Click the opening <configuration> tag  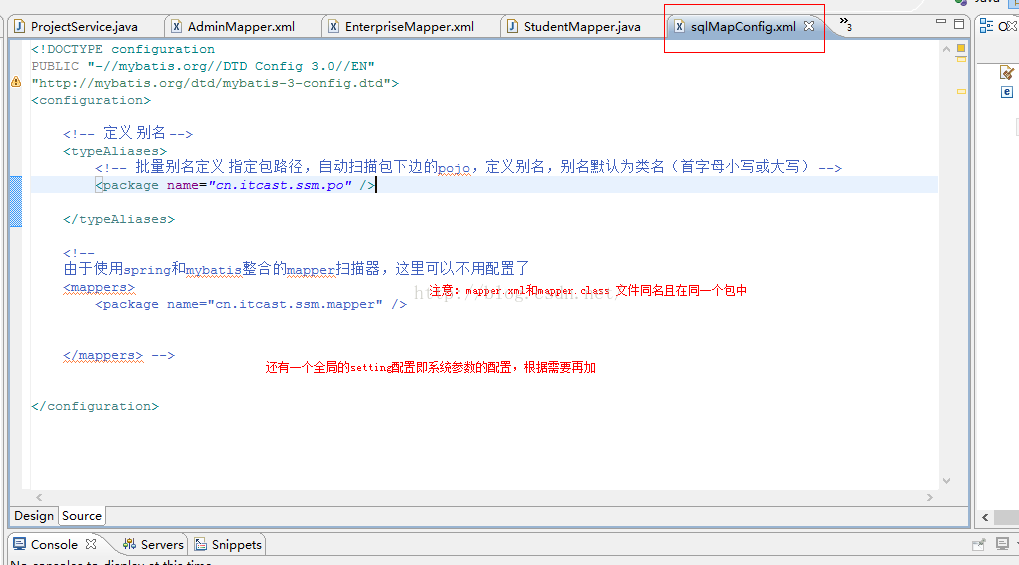[91, 100]
